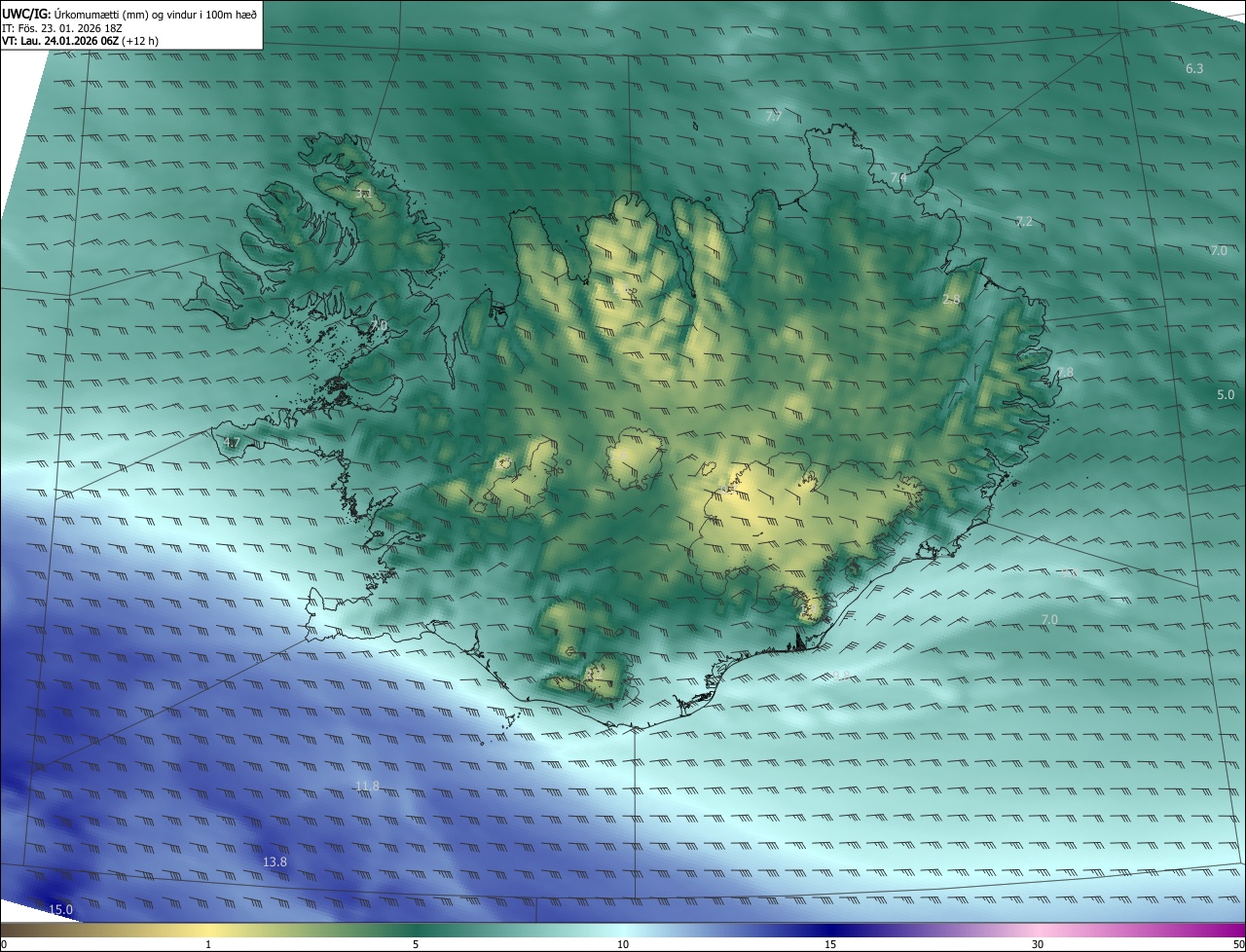Screen dimensions: 1246x952
Task: Click the '15' tick label beneath the color scale bar
Action: (830, 944)
